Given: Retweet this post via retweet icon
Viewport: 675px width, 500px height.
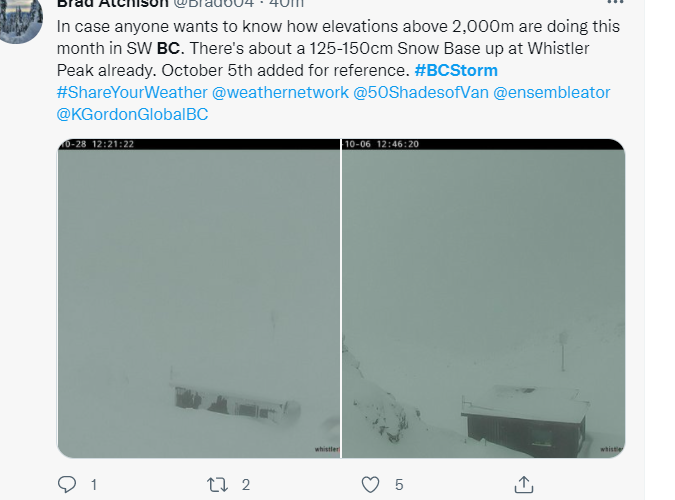Looking at the screenshot, I should 217,485.
